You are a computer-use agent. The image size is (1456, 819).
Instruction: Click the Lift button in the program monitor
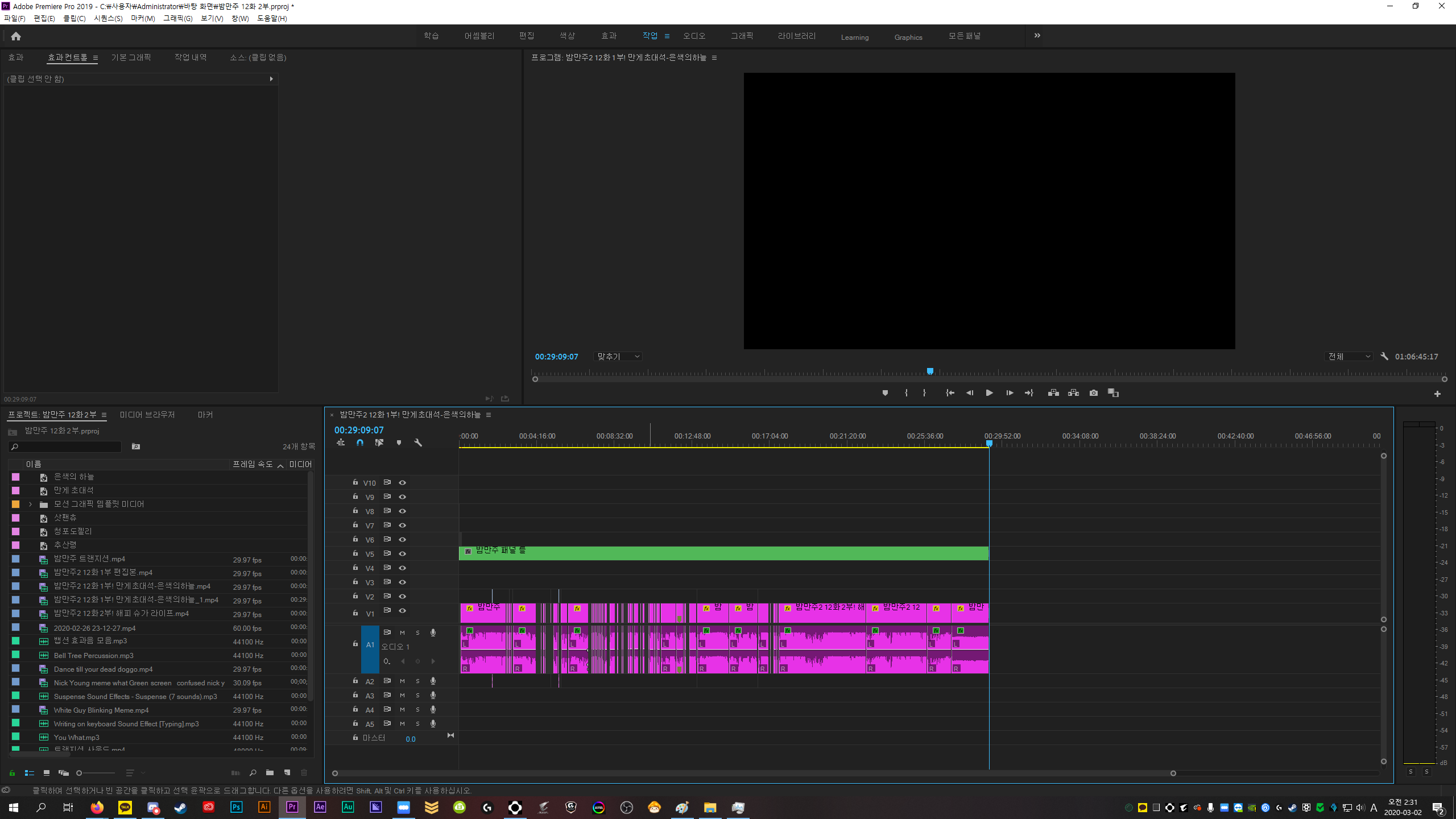tap(1053, 393)
